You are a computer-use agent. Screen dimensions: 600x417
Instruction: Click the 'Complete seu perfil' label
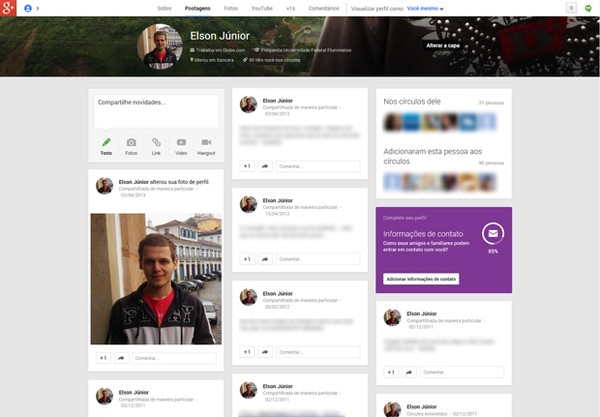tap(404, 218)
